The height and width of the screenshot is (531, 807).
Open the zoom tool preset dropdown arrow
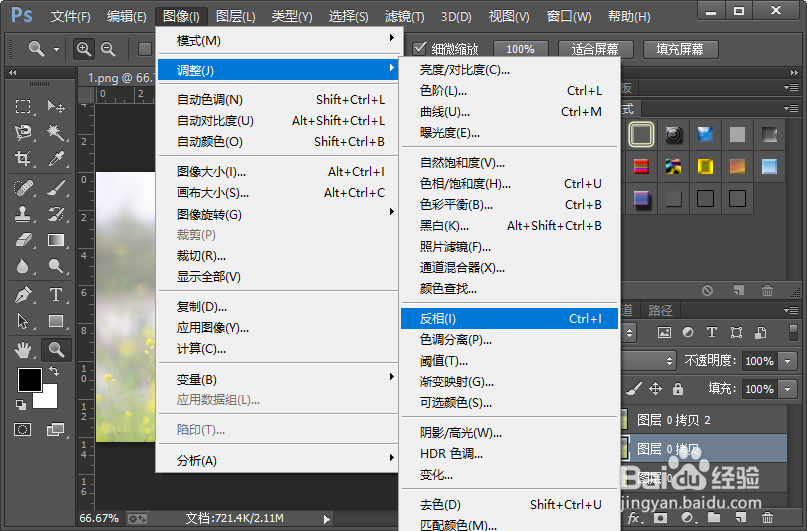point(56,49)
